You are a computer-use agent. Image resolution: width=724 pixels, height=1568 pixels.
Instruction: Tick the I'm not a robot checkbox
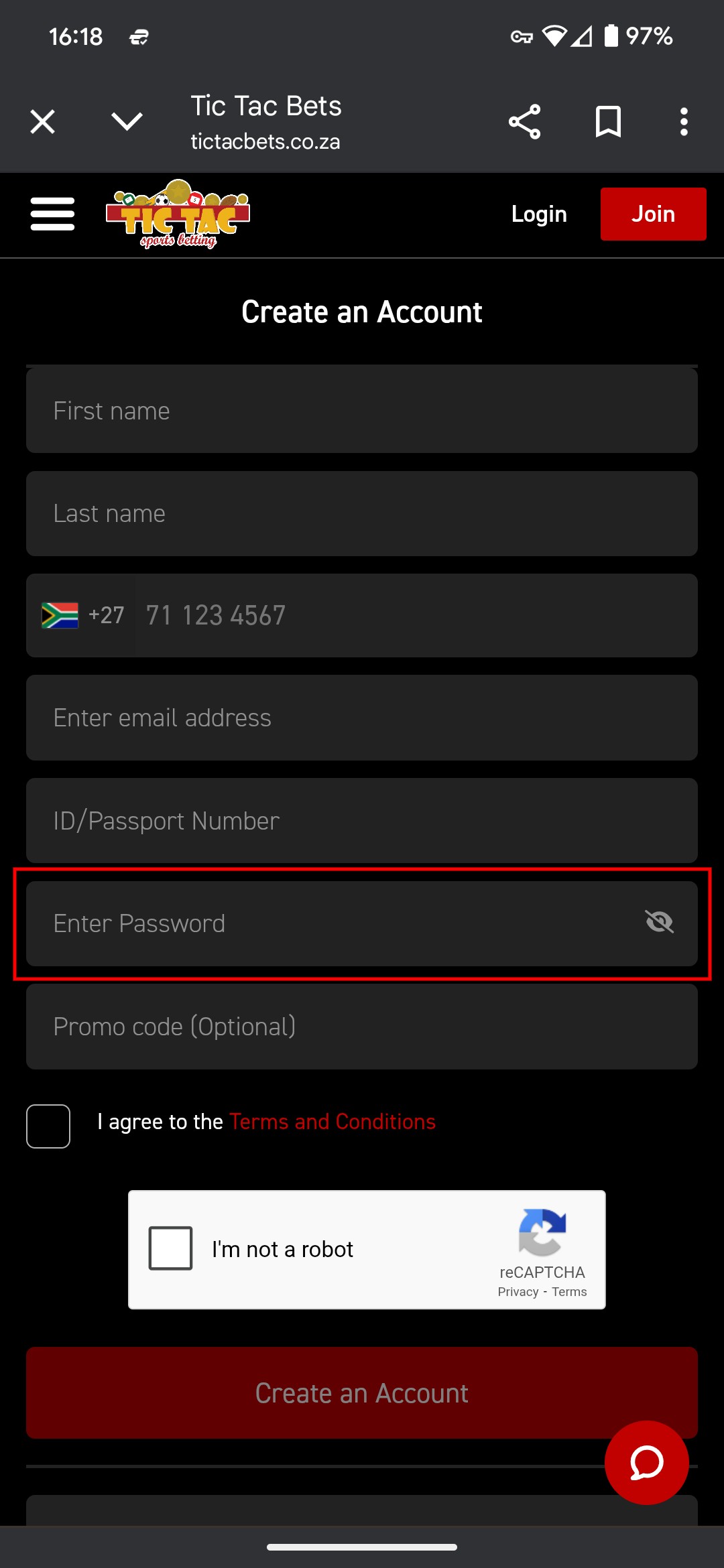click(x=170, y=1248)
